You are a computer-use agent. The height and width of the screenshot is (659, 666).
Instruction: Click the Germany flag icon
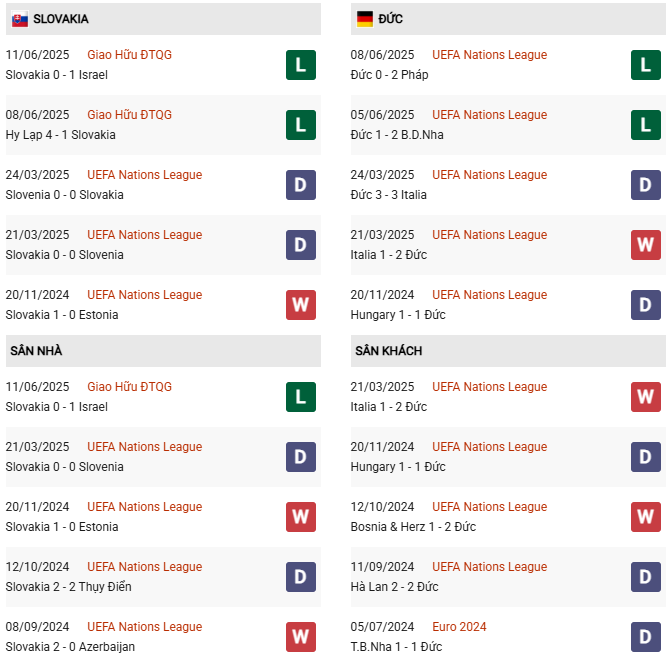tap(364, 19)
